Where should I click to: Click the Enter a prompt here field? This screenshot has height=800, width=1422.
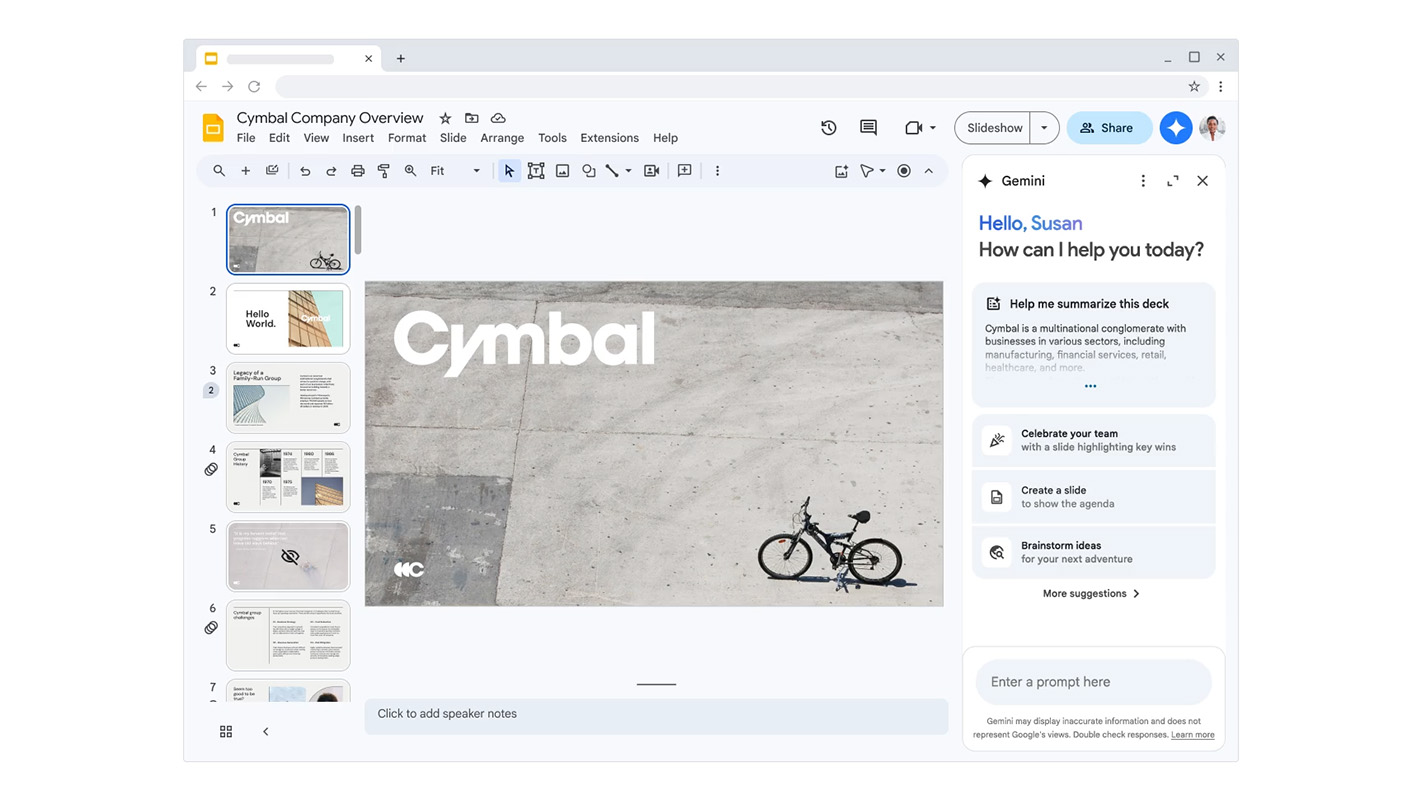click(1093, 682)
